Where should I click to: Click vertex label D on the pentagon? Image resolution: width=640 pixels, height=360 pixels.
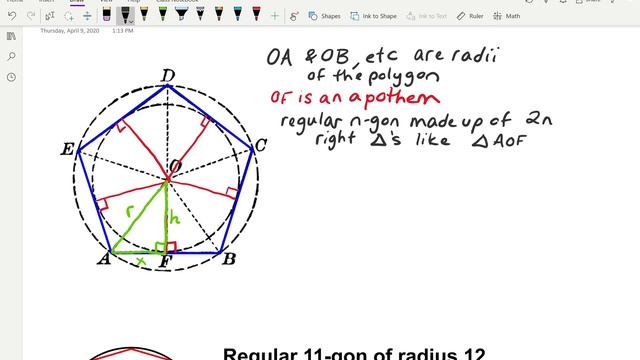coord(168,76)
